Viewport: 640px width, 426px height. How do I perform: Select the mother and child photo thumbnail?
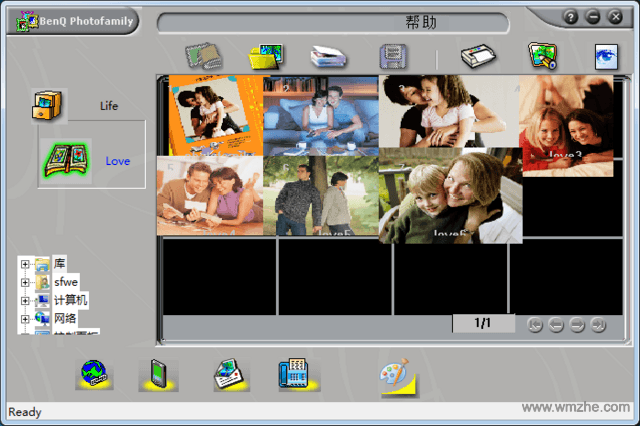[450, 196]
